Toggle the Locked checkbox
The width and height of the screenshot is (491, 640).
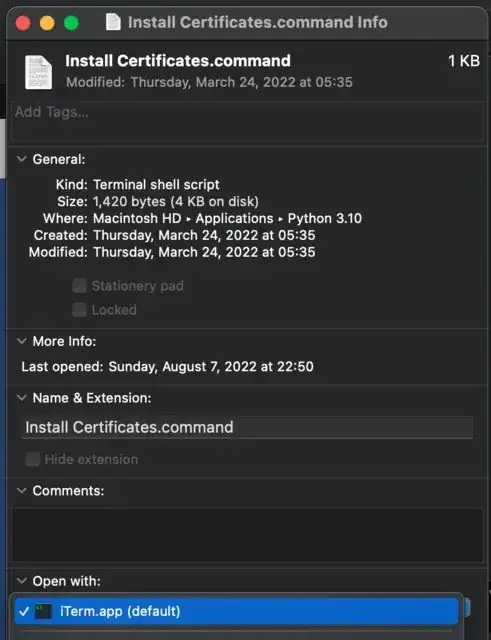click(79, 310)
